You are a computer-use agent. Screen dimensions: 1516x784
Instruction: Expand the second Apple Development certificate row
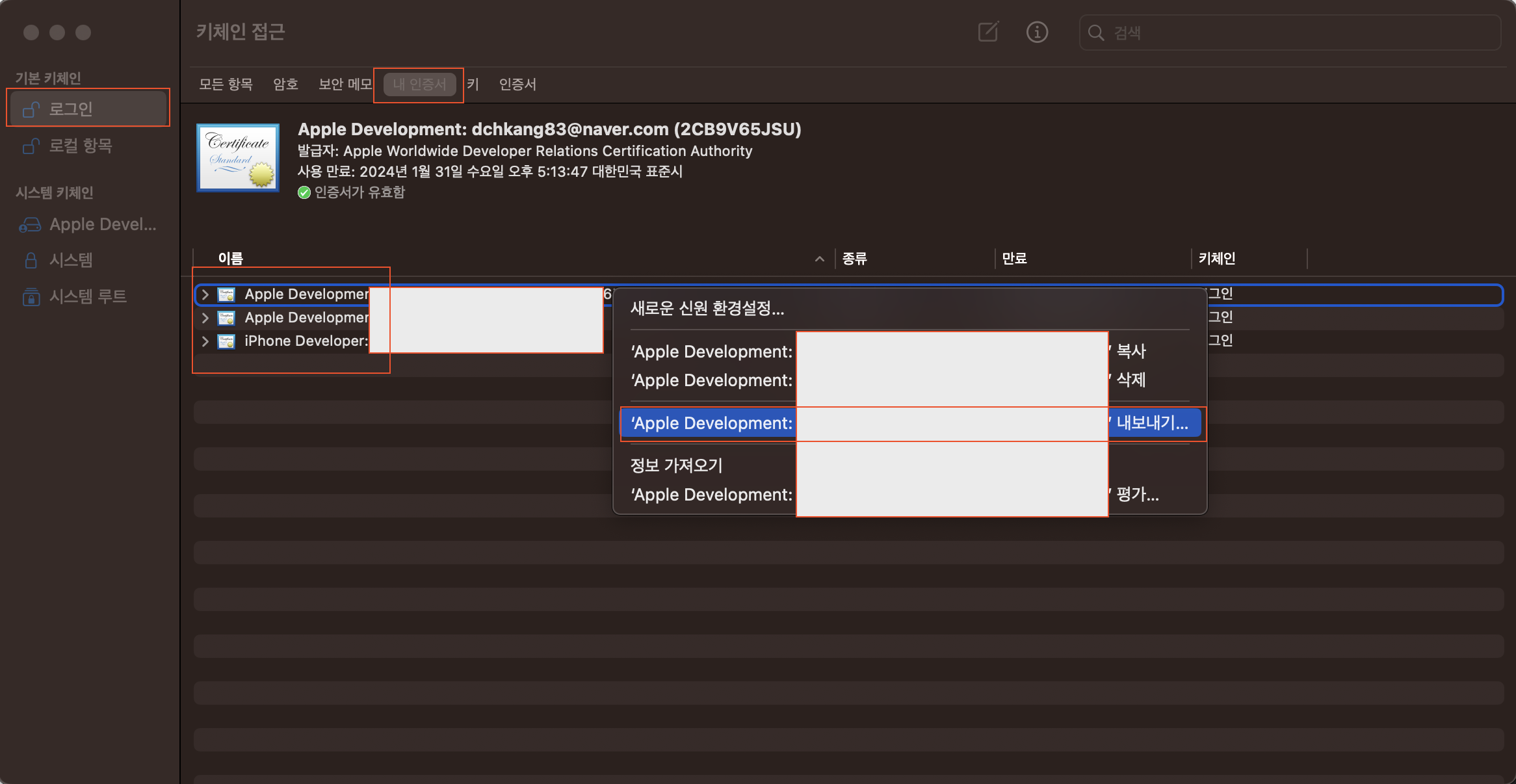coord(205,318)
